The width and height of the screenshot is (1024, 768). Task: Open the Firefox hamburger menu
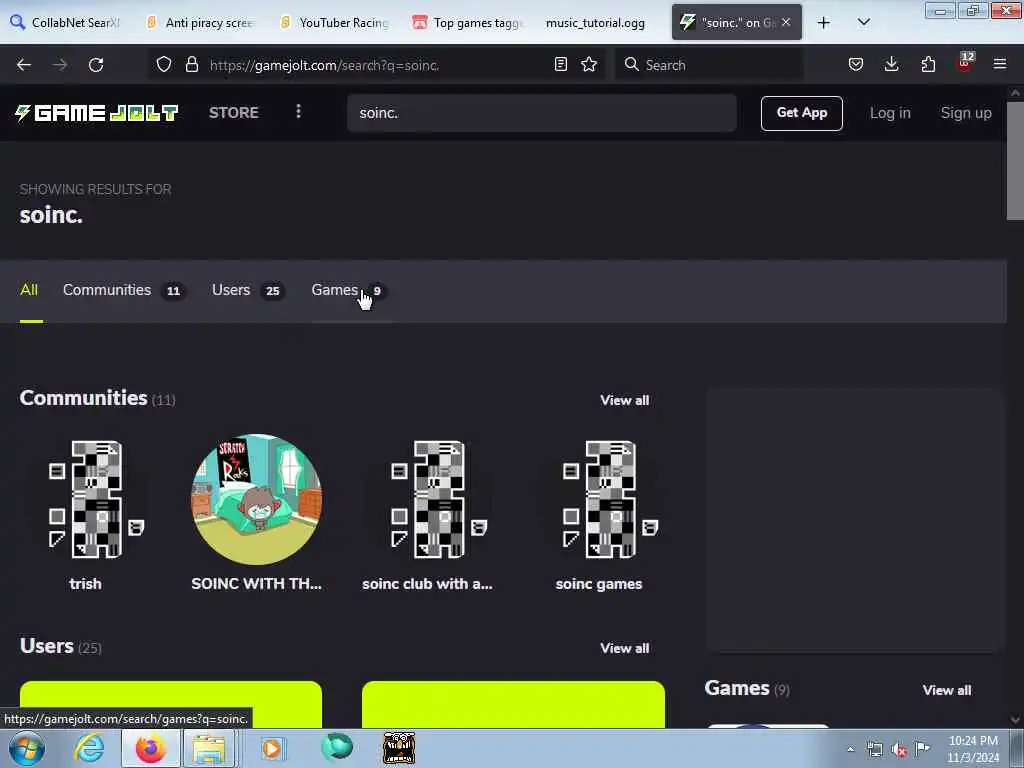pyautogui.click(x=1000, y=65)
